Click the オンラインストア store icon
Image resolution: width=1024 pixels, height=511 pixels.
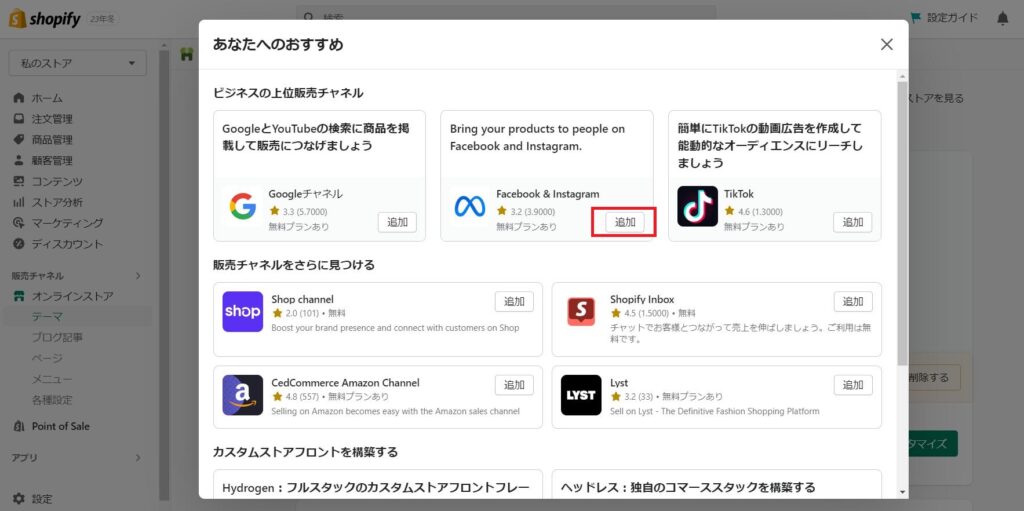click(19, 296)
